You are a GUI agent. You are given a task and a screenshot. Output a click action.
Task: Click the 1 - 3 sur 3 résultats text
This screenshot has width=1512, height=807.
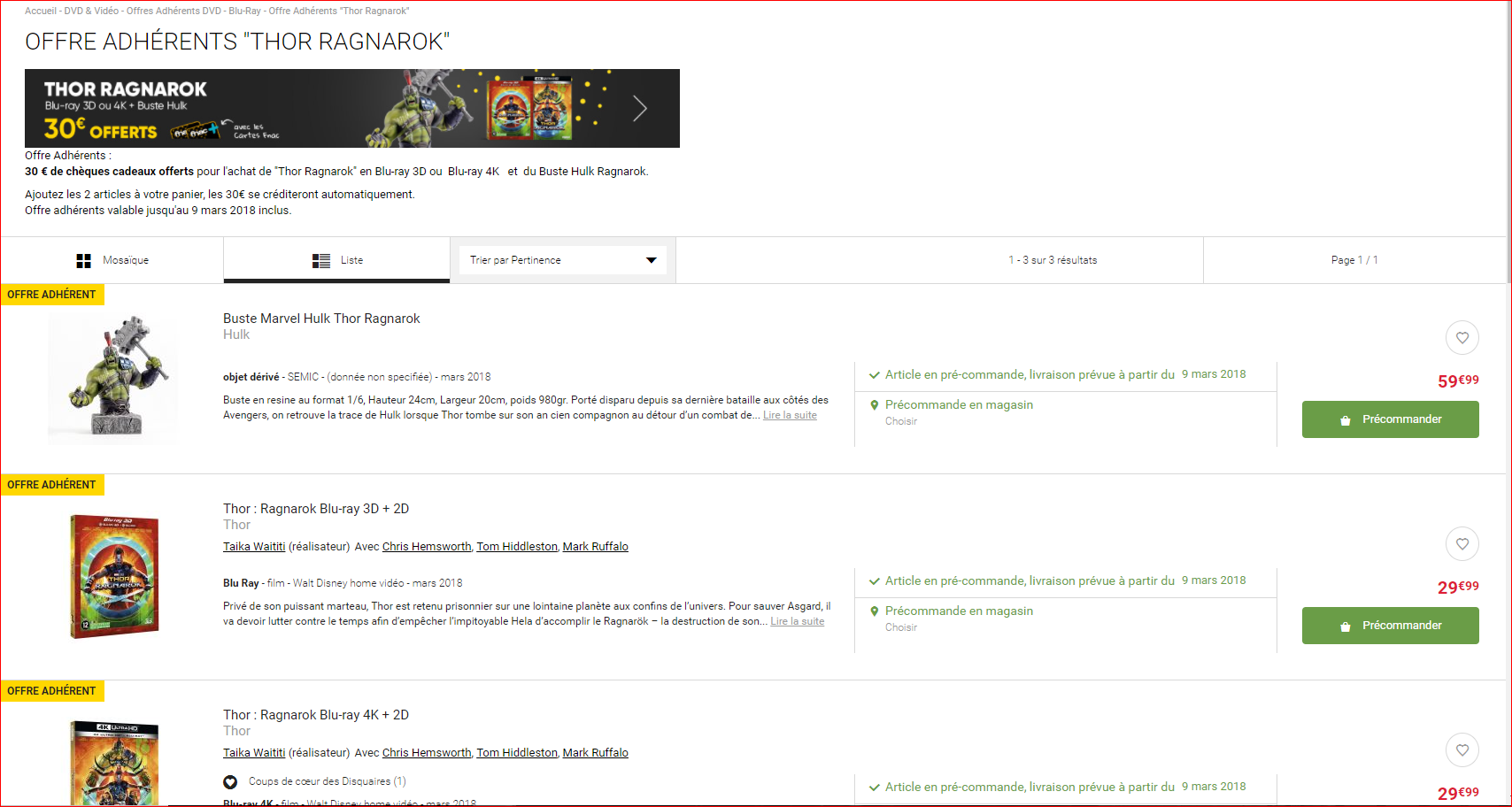(x=1053, y=260)
